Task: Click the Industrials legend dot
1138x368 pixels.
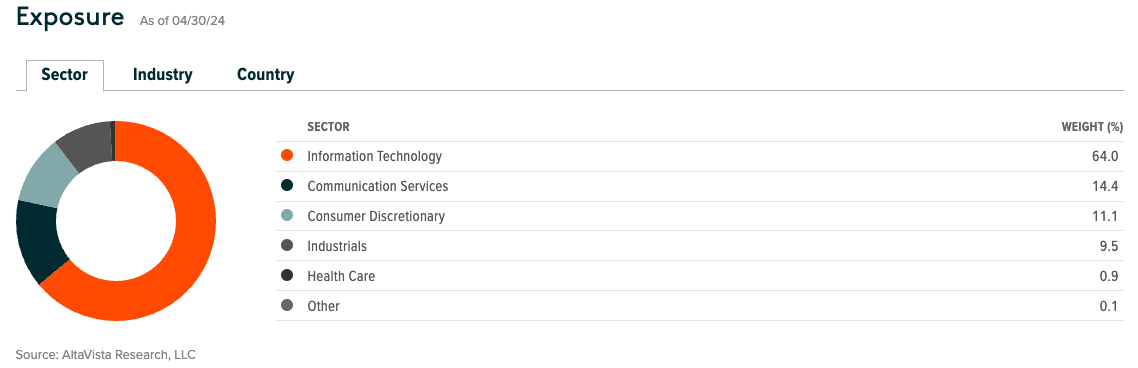Action: (287, 246)
